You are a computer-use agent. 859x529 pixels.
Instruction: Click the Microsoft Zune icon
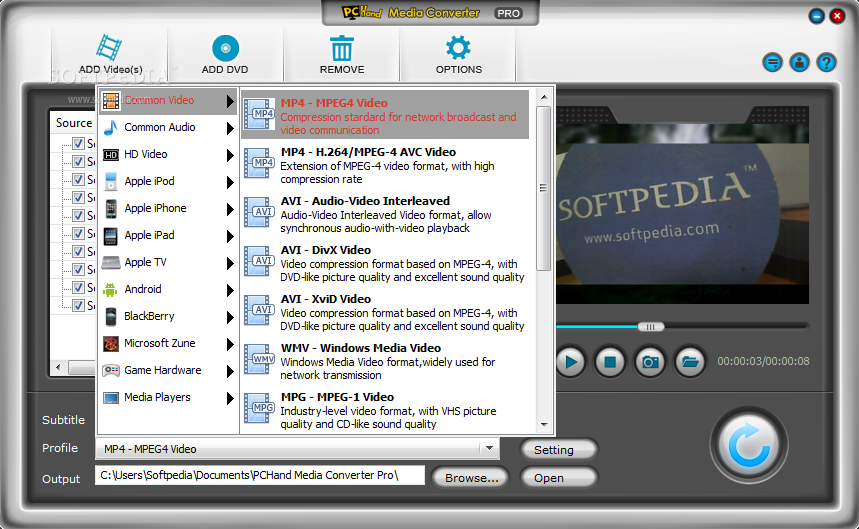(111, 343)
